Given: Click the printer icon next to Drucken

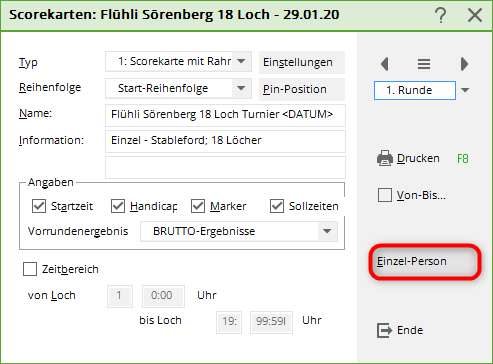Looking at the screenshot, I should (x=385, y=158).
